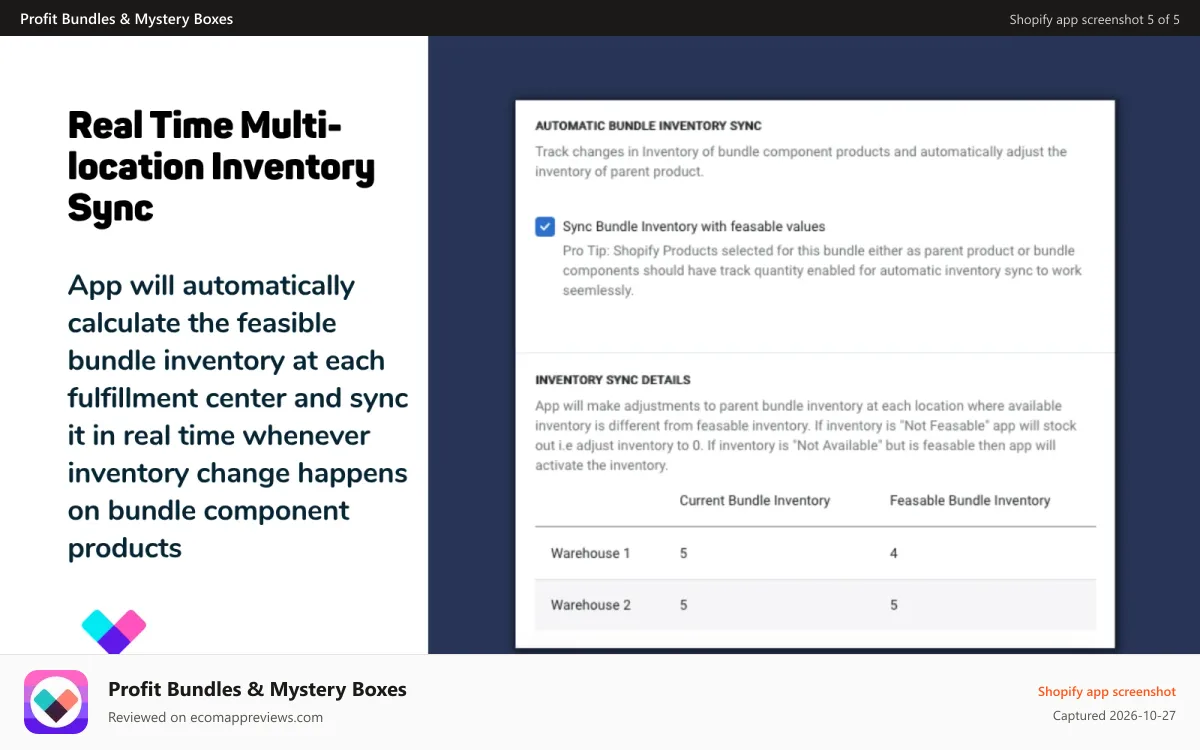Click the Real Time Multi-location Inventory Sync headline

click(221, 167)
